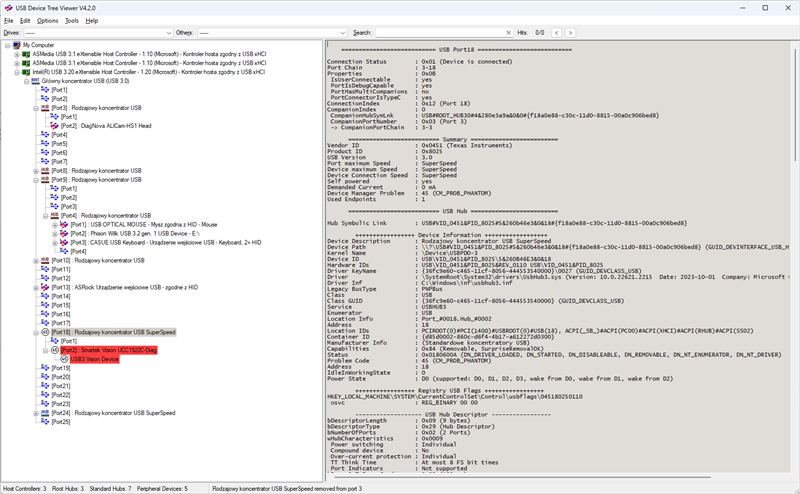Select CASUE USB Keyboard tree entry
Screen dimensions: 800x494
[x=166, y=243]
